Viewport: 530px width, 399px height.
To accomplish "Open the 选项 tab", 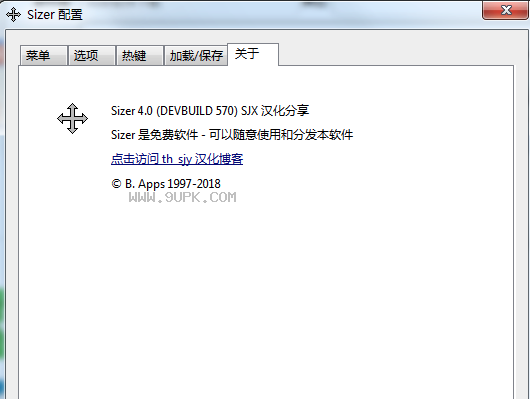I will pyautogui.click(x=92, y=55).
